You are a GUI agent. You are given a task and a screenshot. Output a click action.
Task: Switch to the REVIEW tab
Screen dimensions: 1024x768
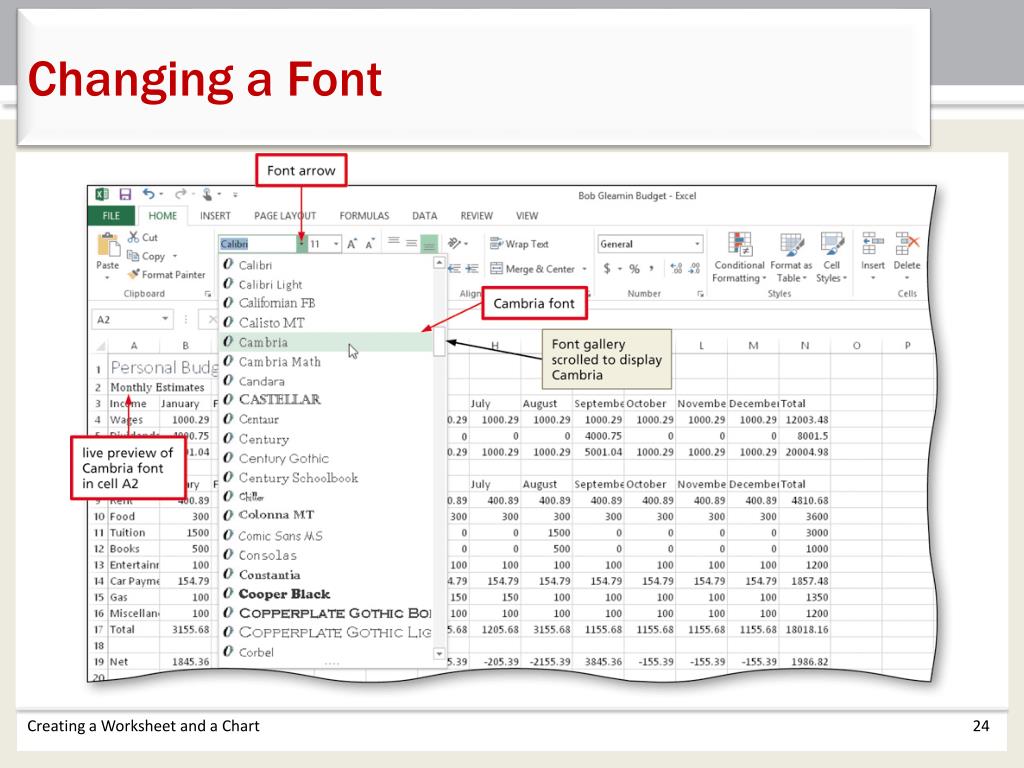[477, 216]
